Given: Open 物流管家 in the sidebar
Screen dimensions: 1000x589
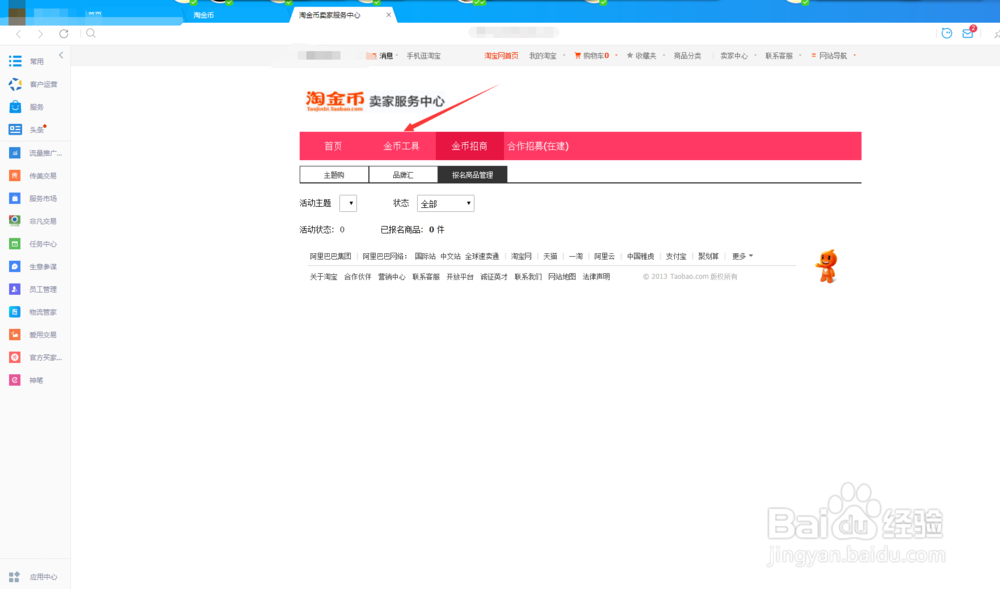Looking at the screenshot, I should point(33,312).
